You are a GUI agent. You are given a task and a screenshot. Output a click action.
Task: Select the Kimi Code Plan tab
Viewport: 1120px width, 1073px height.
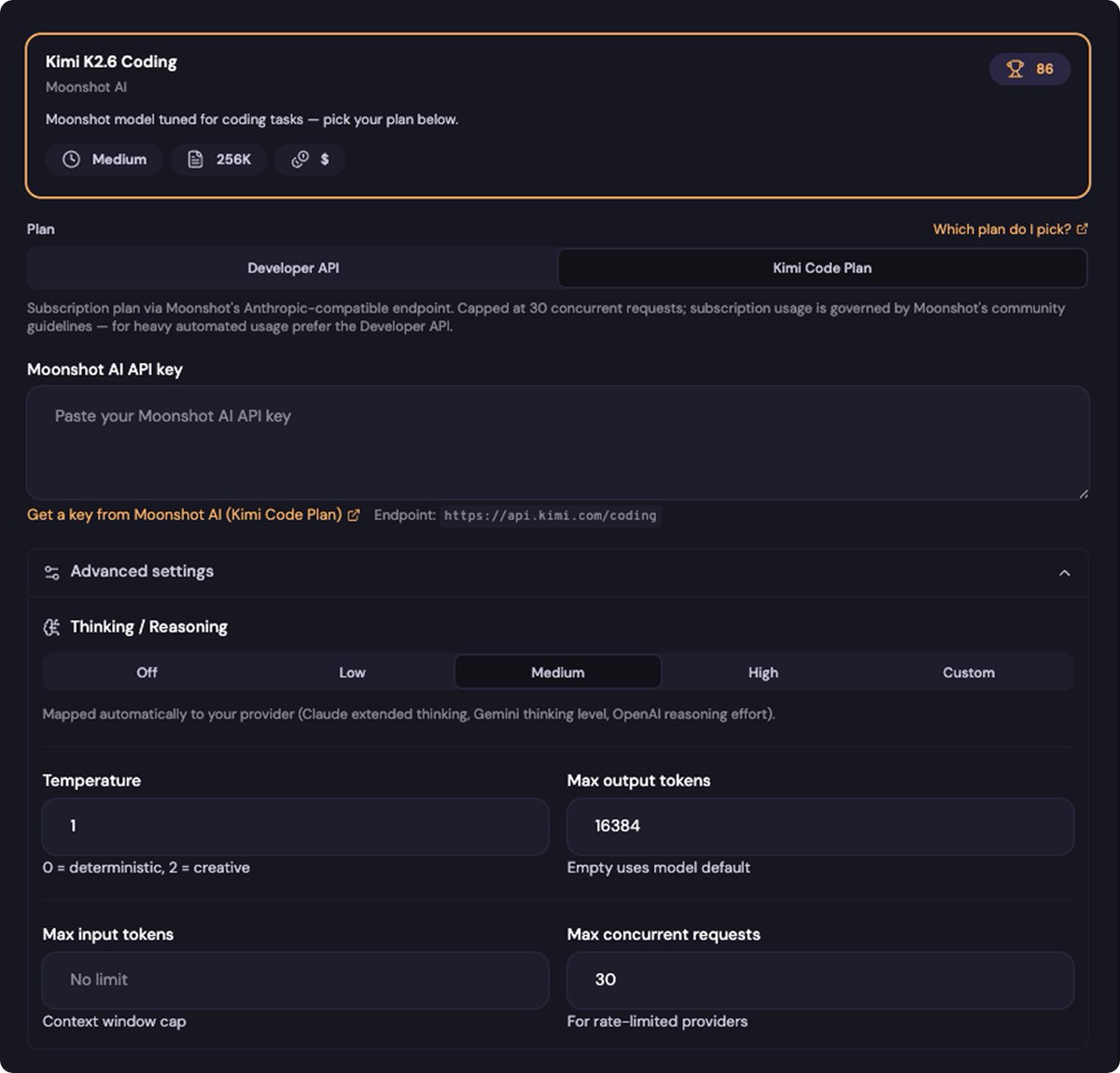(x=822, y=268)
